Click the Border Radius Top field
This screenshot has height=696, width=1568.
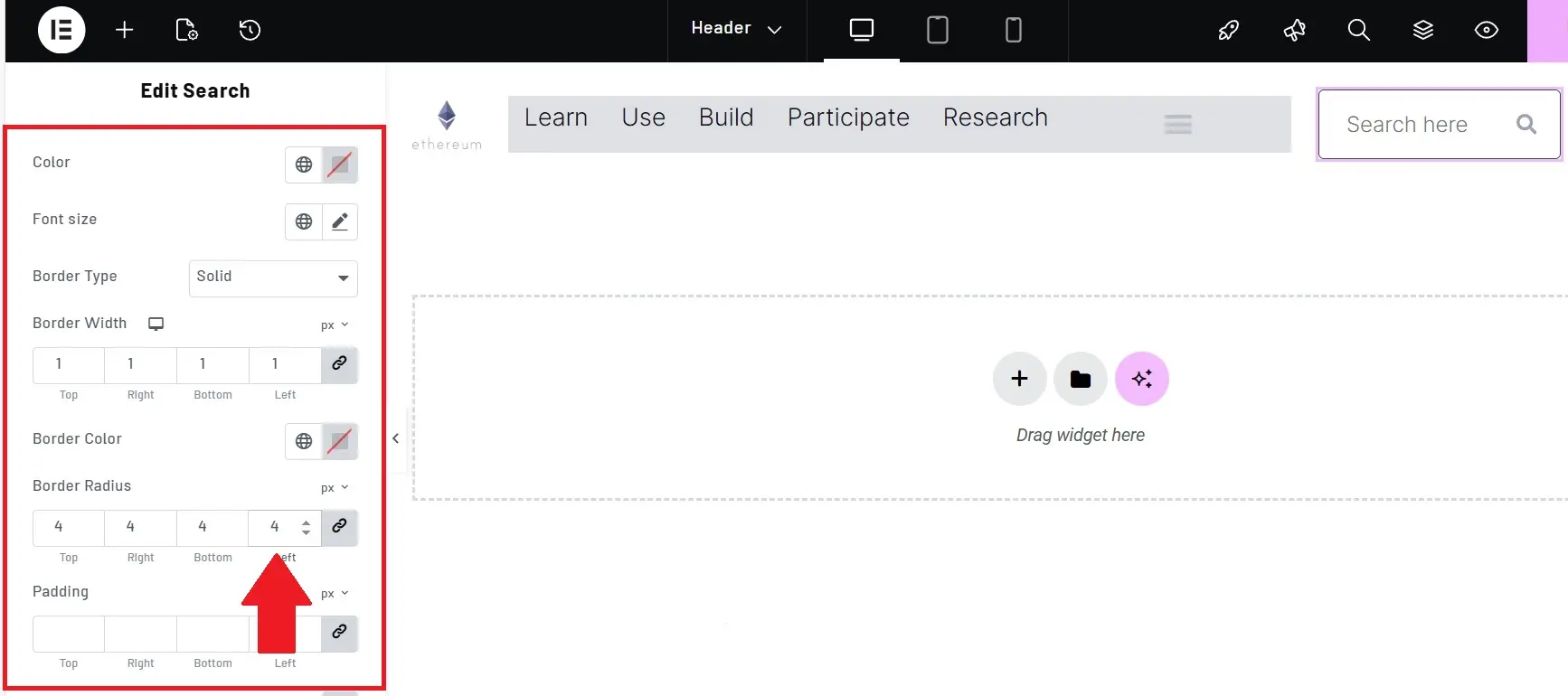point(69,527)
